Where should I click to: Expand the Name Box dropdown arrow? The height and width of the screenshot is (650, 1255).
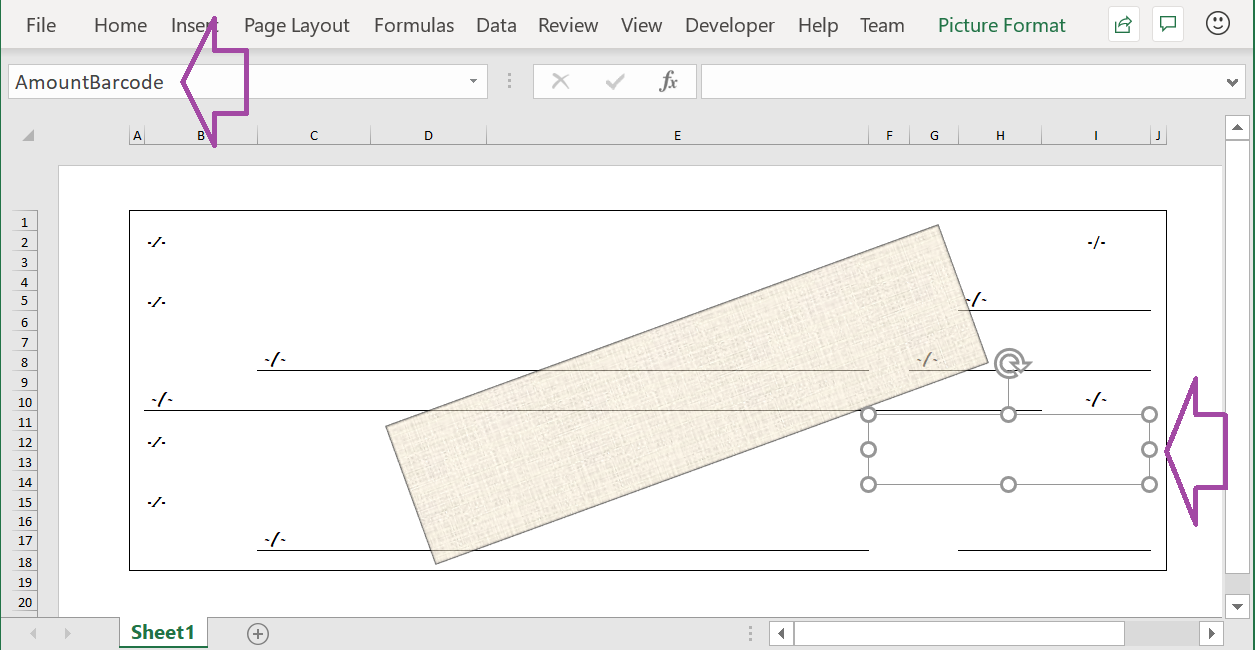click(x=474, y=82)
